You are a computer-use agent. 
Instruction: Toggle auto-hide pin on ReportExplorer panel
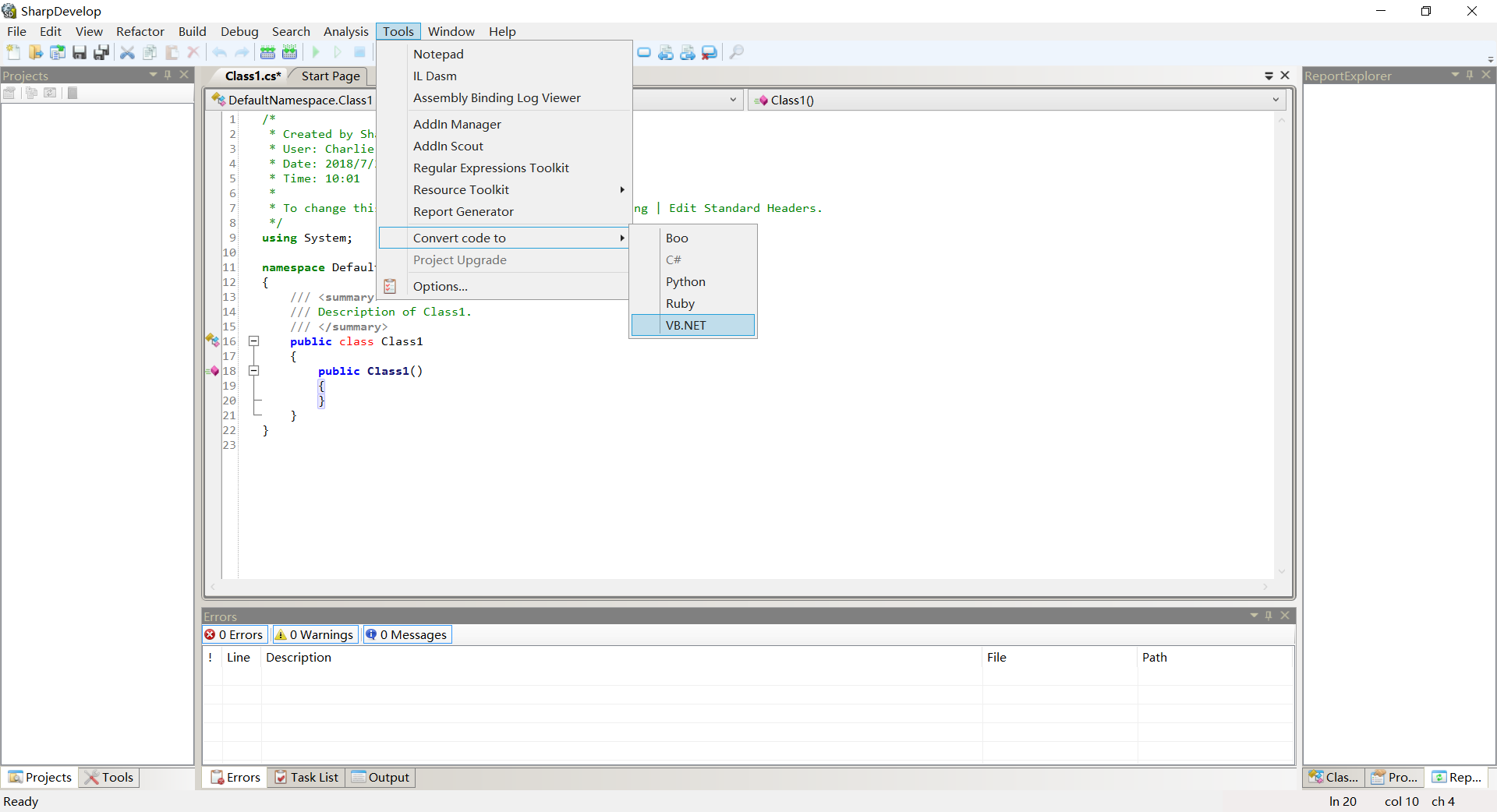tap(1470, 75)
